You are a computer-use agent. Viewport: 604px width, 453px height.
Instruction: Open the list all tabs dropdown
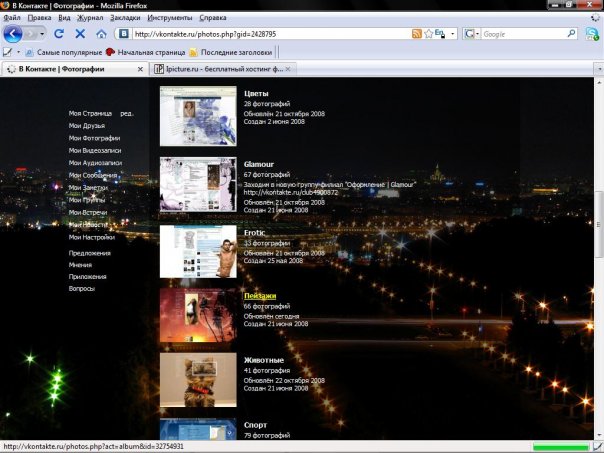pos(599,69)
